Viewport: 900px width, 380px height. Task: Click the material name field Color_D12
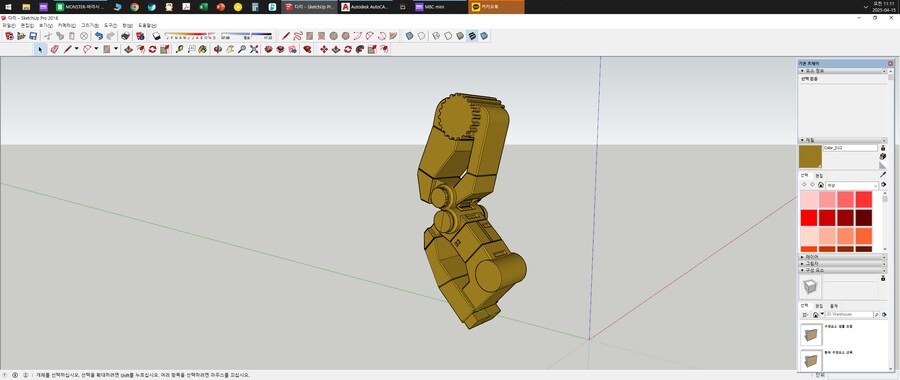(850, 148)
